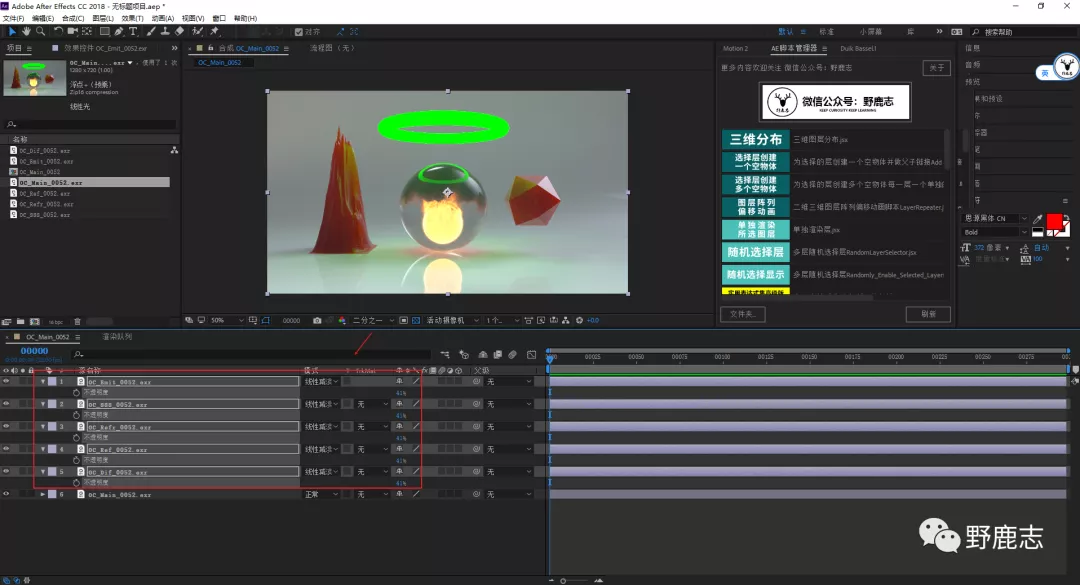This screenshot has width=1080, height=585.
Task: Hide the OC_Emit_0052.exr layer via eye
Action: tap(6, 381)
